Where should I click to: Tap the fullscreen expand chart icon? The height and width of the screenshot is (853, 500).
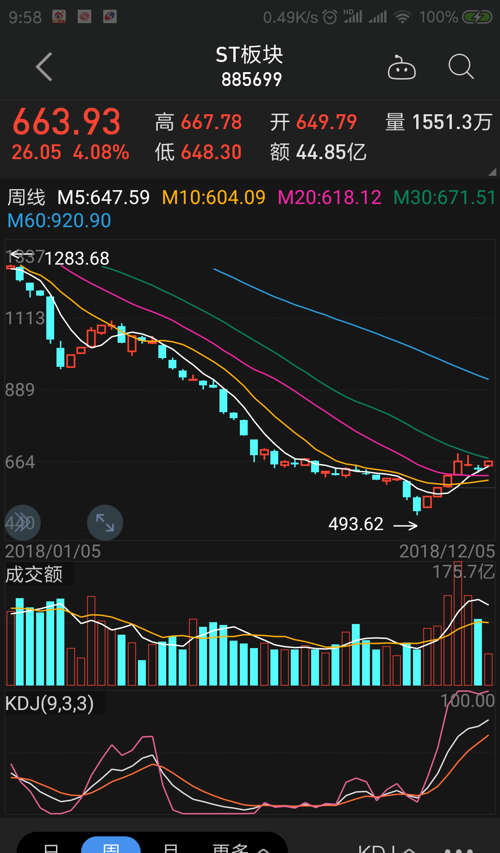[105, 523]
